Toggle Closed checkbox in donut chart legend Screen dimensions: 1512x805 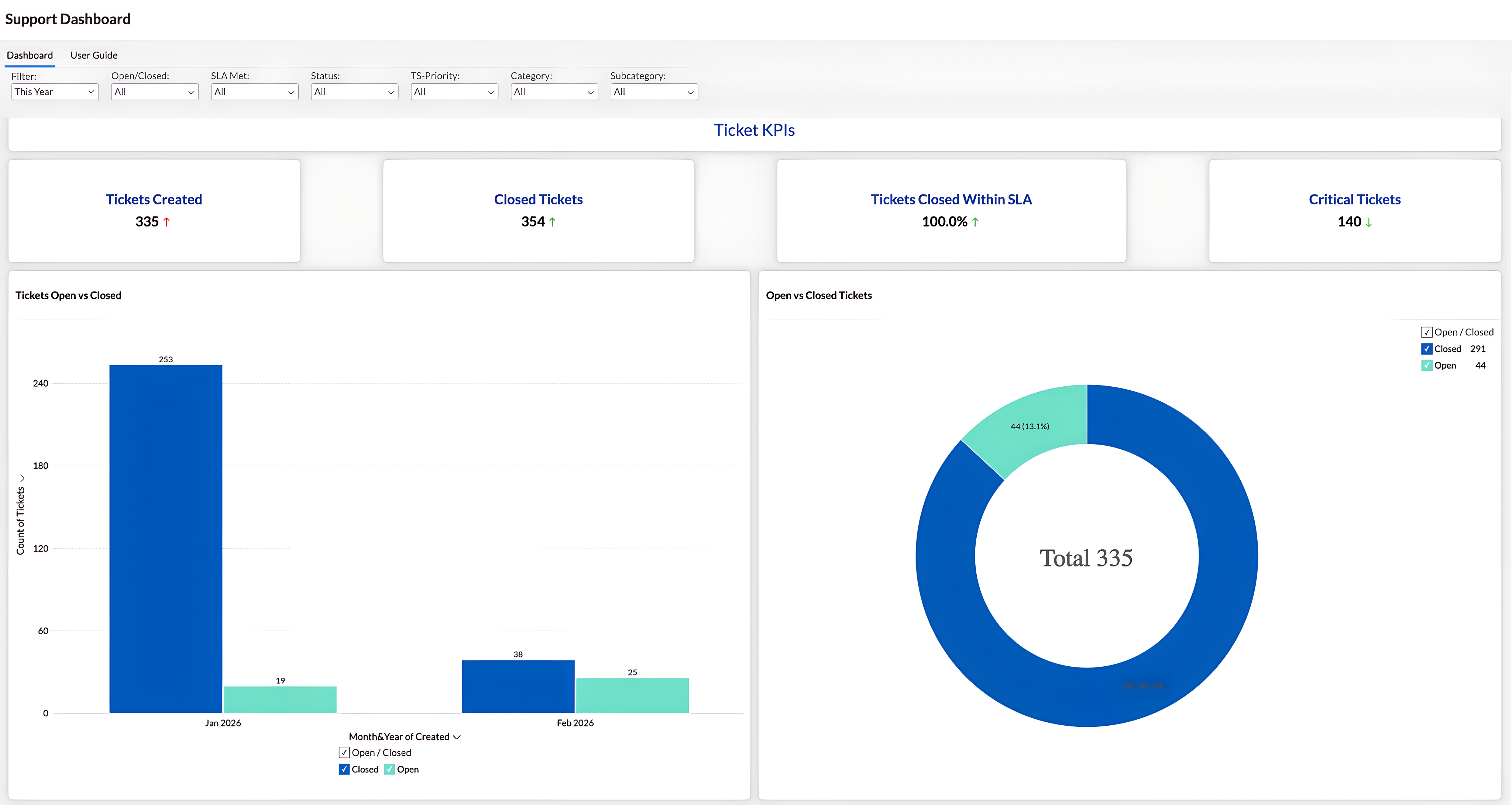pos(1426,349)
